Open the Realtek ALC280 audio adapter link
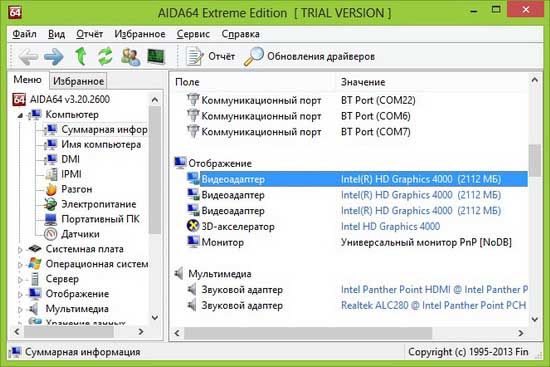 coord(433,306)
